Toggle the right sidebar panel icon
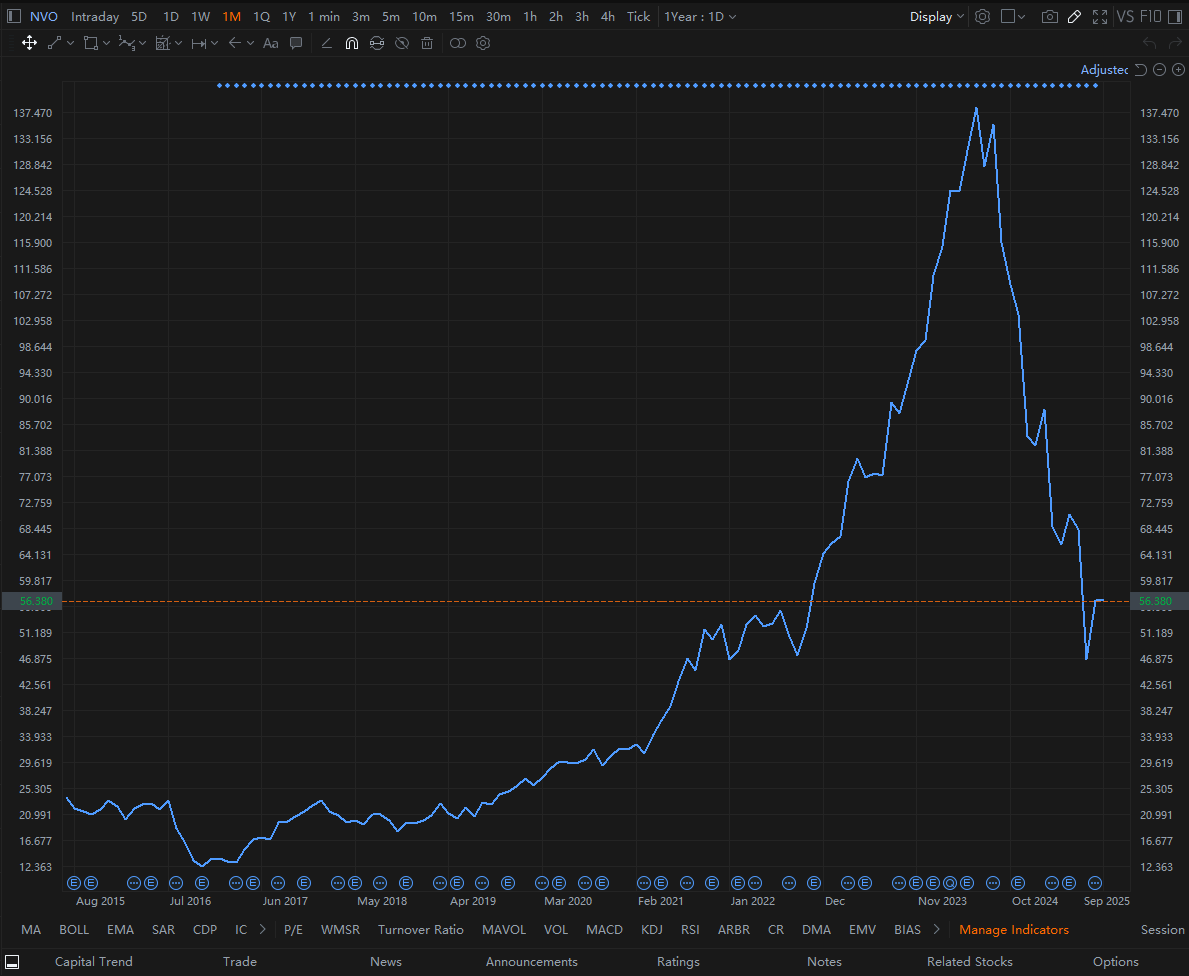This screenshot has width=1189, height=976. 1175,17
